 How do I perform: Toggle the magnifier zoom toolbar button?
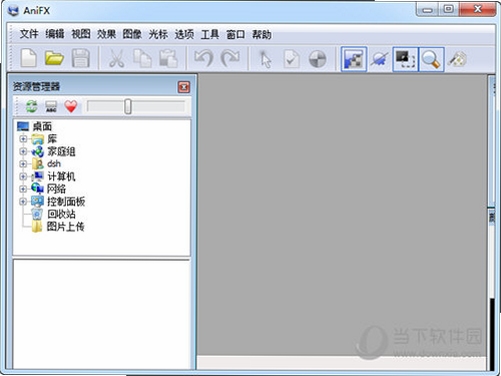pyautogui.click(x=431, y=59)
